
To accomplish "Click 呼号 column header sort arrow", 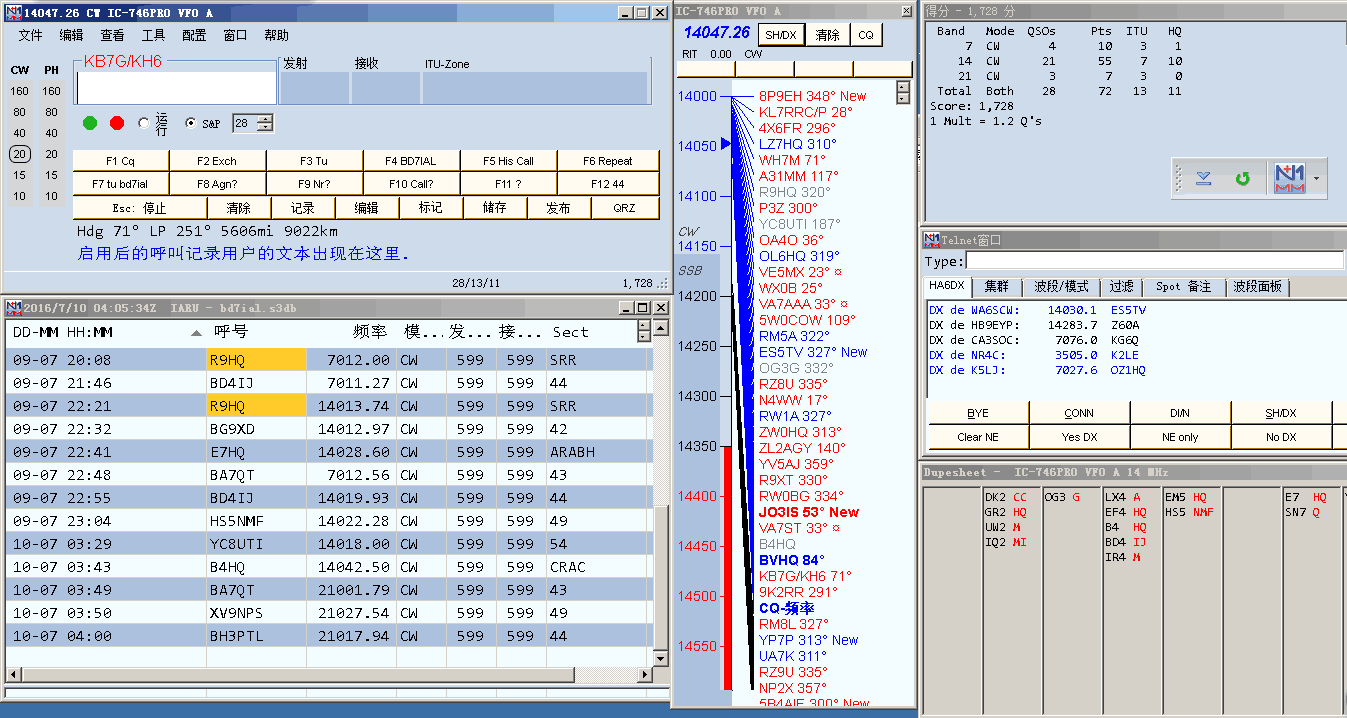I will [x=196, y=332].
